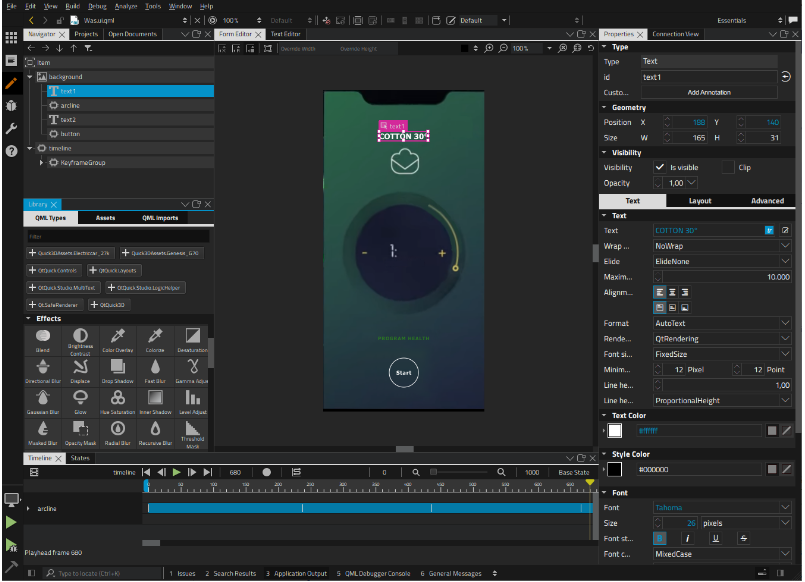Viewport: 805px width, 582px height.
Task: Switch to the States tab
Action: (80, 458)
